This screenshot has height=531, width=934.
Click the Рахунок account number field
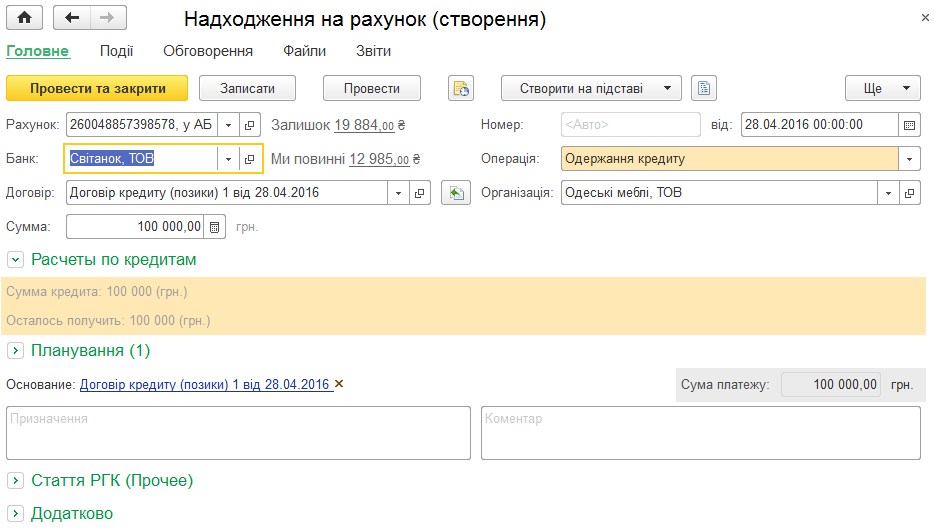click(x=142, y=125)
